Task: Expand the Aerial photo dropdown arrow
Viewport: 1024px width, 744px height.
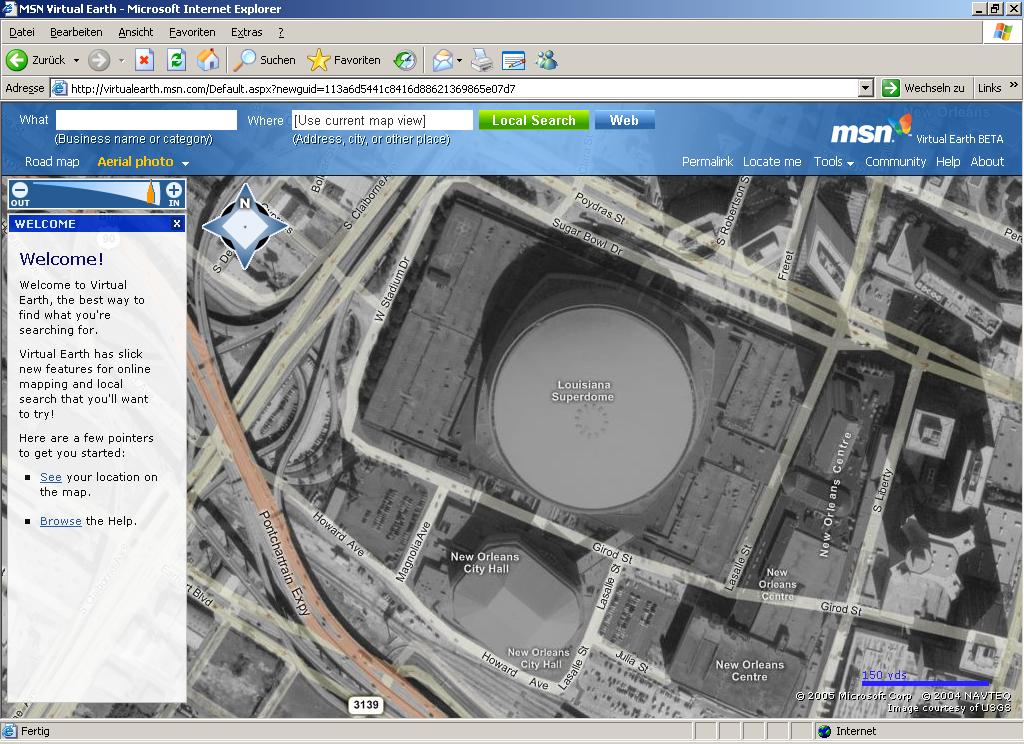Action: pyautogui.click(x=185, y=163)
